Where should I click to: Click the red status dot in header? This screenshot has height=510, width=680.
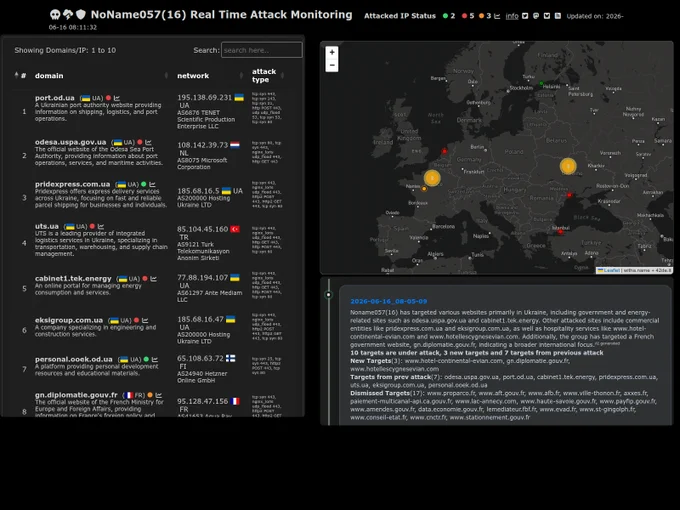[x=464, y=16]
